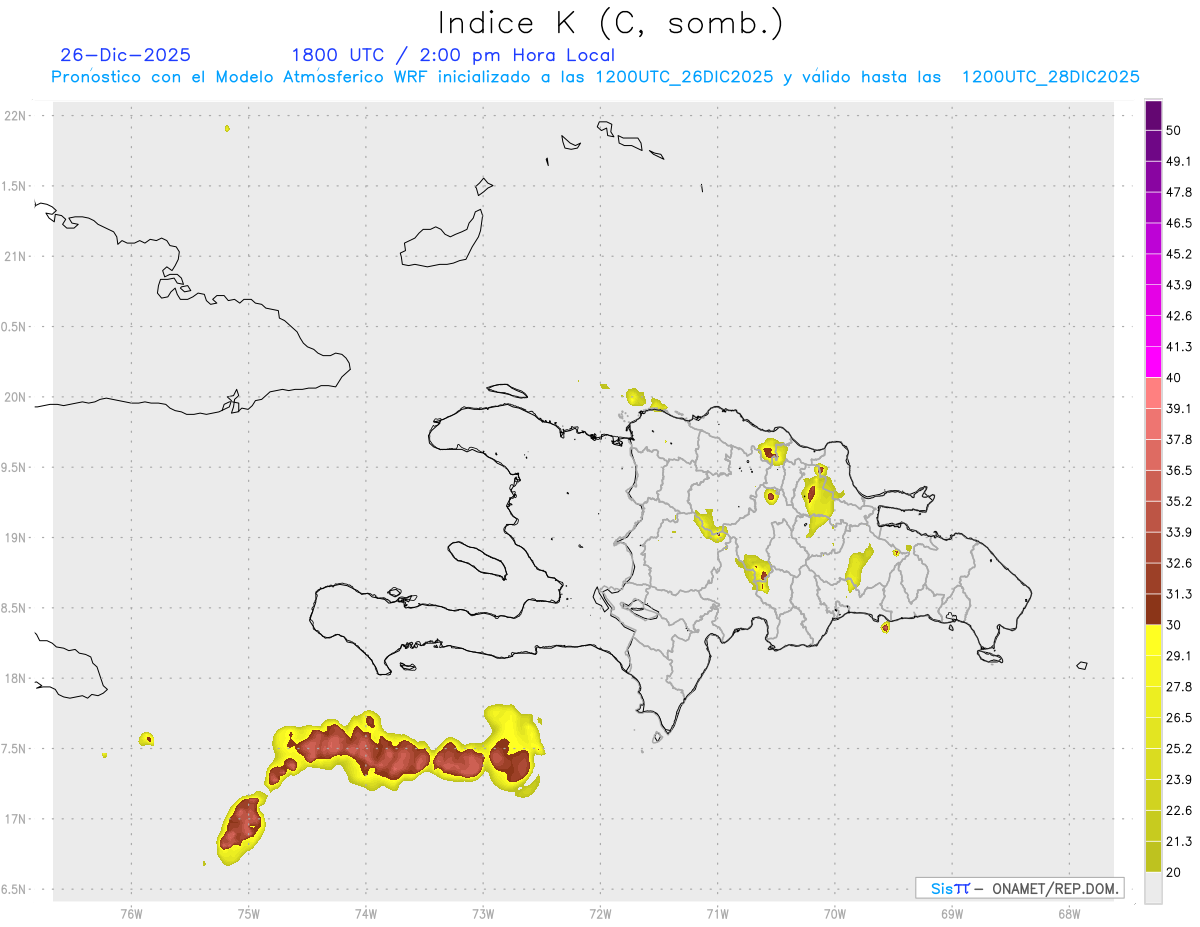The height and width of the screenshot is (927, 1200).
Task: Click the latitude label "20N"
Action: [x=15, y=397]
